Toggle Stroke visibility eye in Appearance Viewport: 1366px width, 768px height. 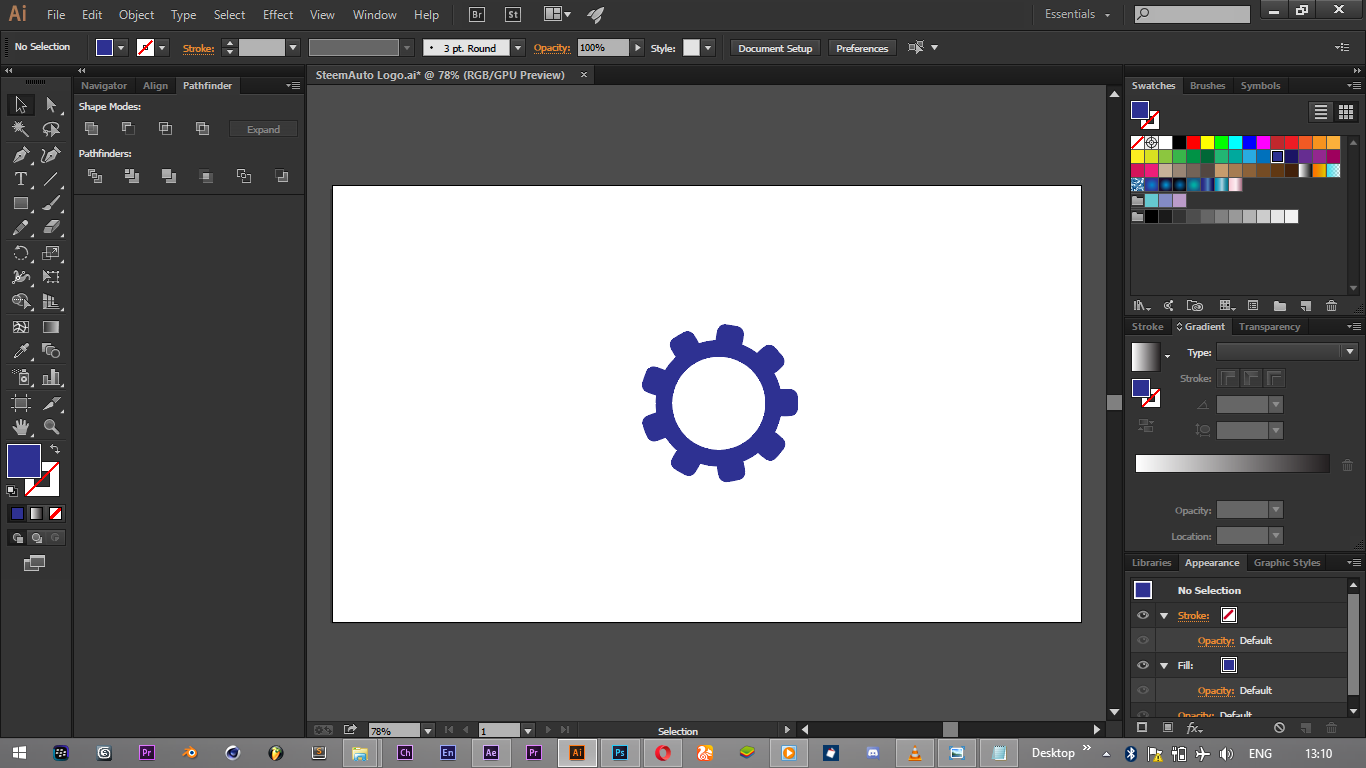coord(1143,615)
